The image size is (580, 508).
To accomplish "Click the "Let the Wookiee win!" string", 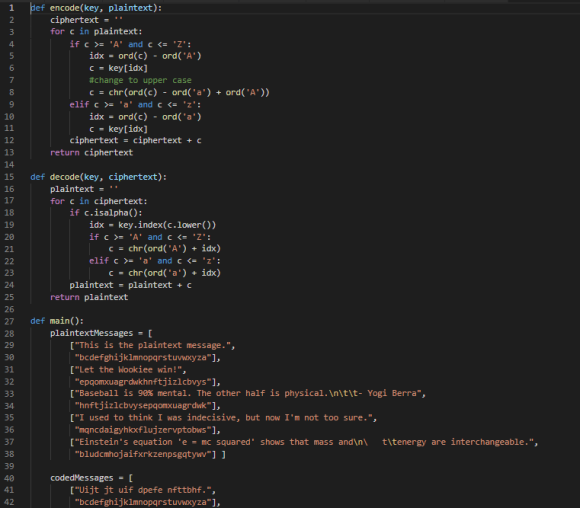I will [x=128, y=370].
